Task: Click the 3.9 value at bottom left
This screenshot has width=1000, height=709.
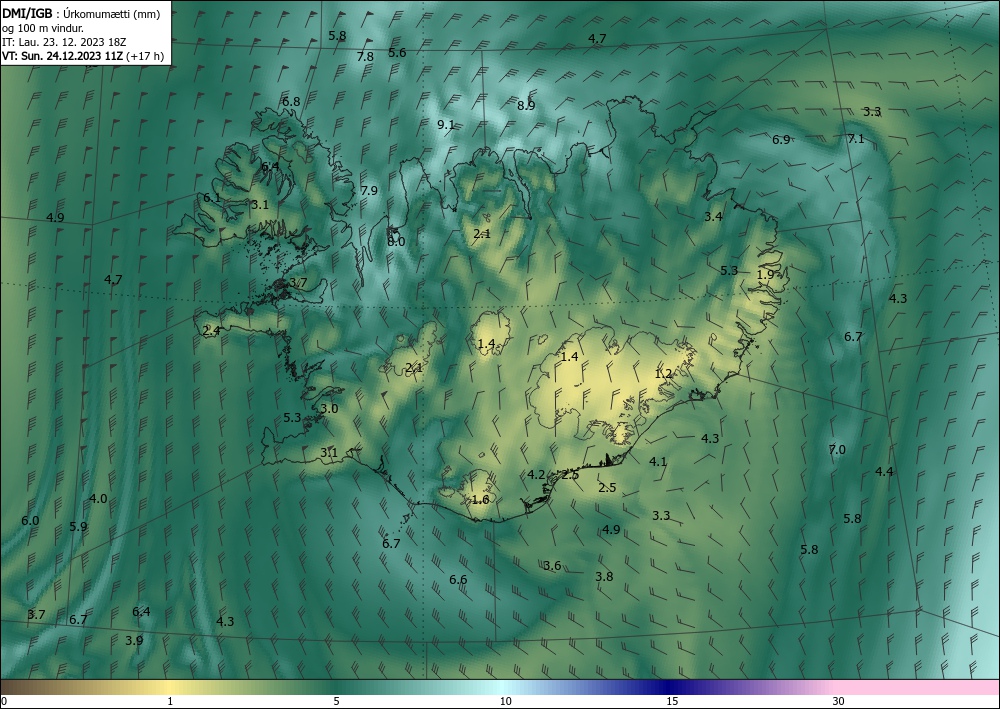Action: pos(134,641)
